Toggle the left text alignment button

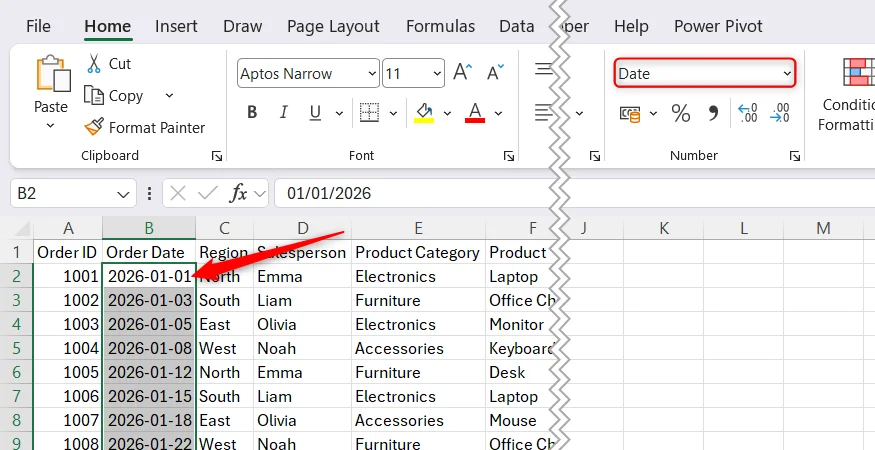coord(544,113)
